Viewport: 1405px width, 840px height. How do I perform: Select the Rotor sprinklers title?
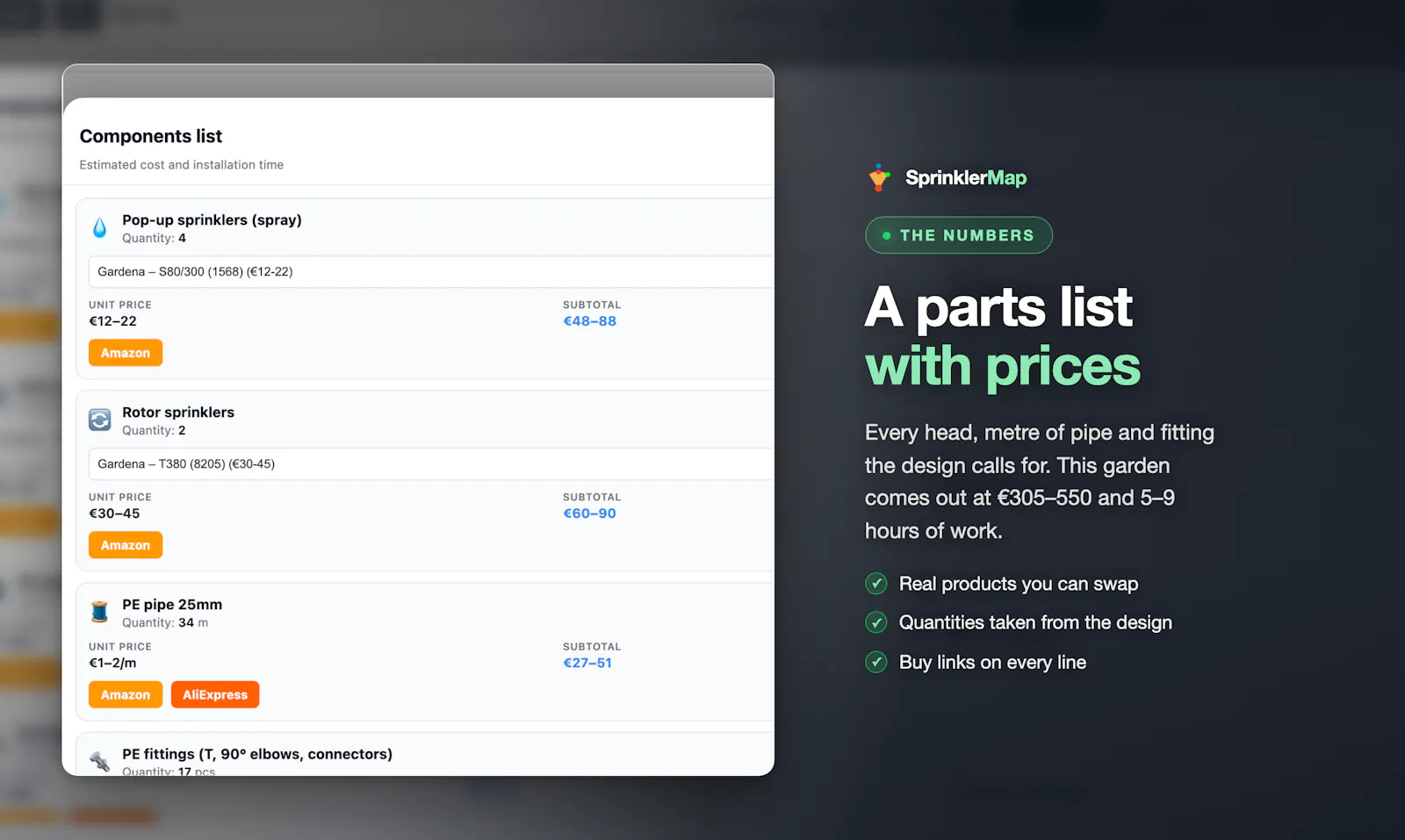coord(178,412)
